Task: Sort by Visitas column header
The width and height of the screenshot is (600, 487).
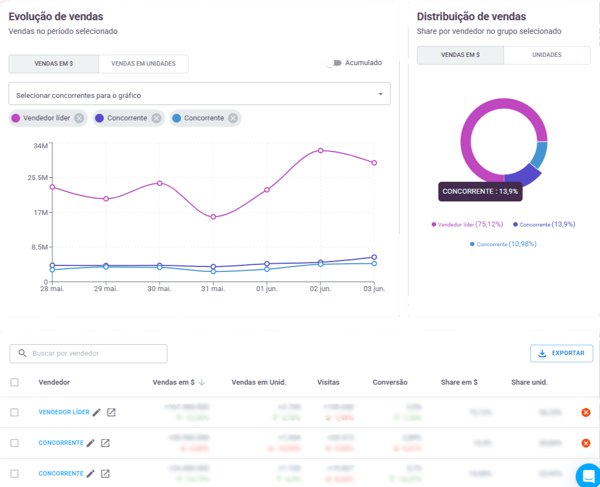Action: 328,382
